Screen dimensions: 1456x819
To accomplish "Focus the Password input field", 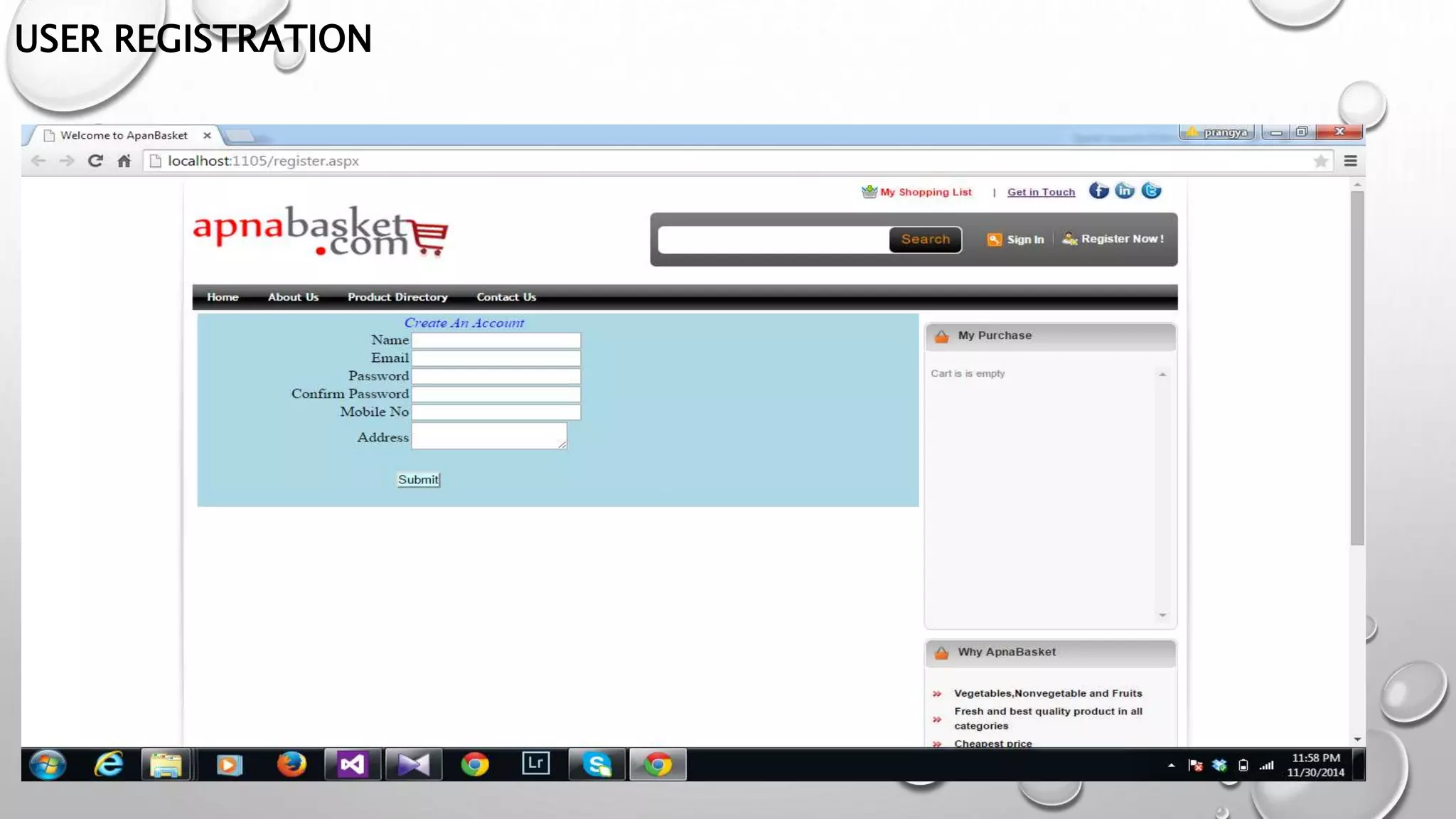I will coord(496,376).
